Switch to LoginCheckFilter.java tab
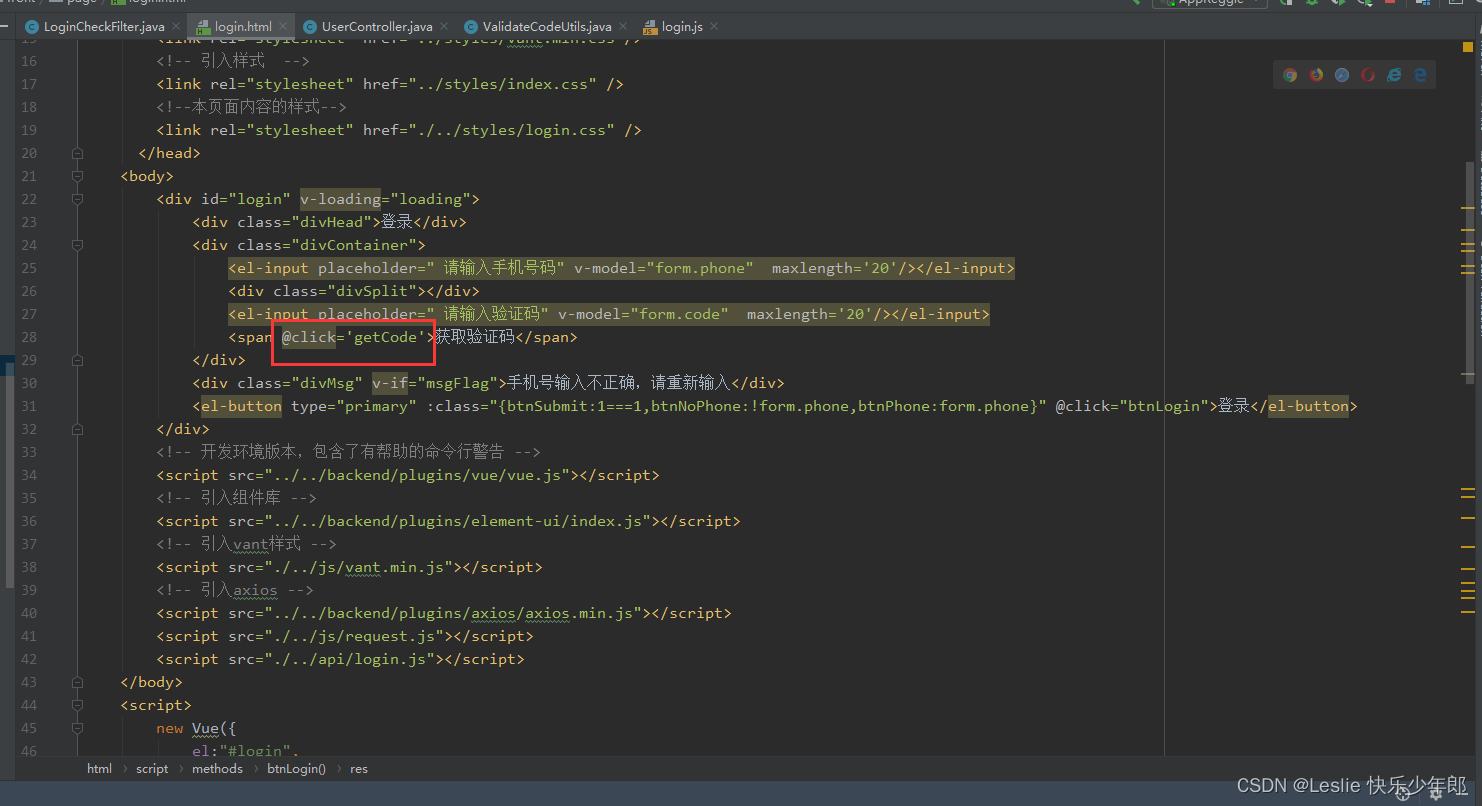Screen dimensions: 1482x806 tap(104, 27)
